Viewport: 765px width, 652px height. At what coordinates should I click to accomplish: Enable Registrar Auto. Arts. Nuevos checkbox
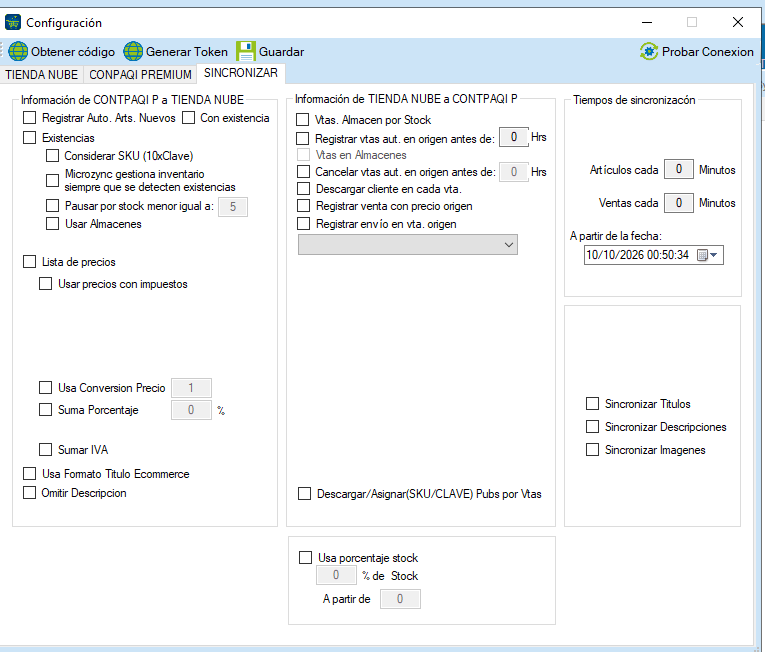[x=30, y=118]
